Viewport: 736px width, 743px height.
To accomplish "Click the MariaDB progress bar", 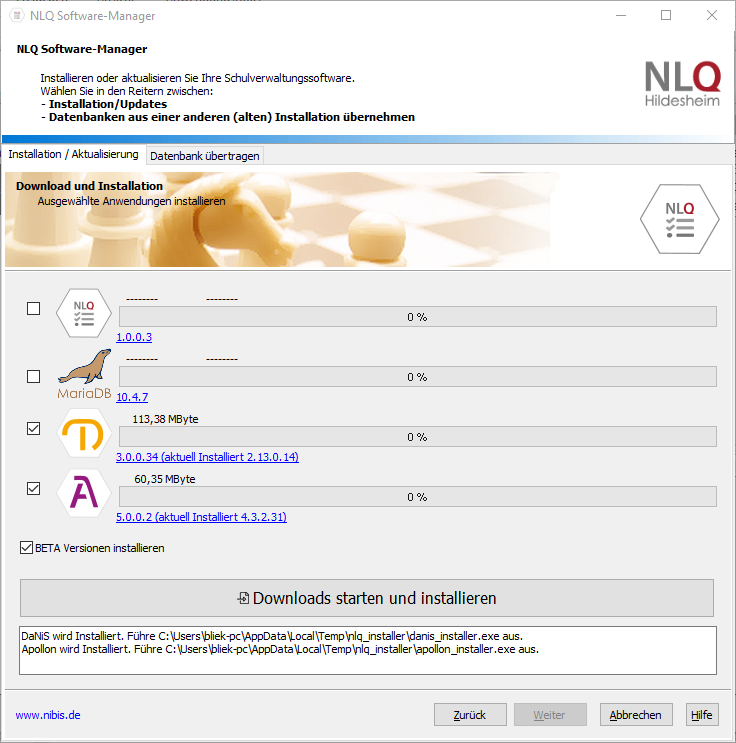I will [x=418, y=377].
